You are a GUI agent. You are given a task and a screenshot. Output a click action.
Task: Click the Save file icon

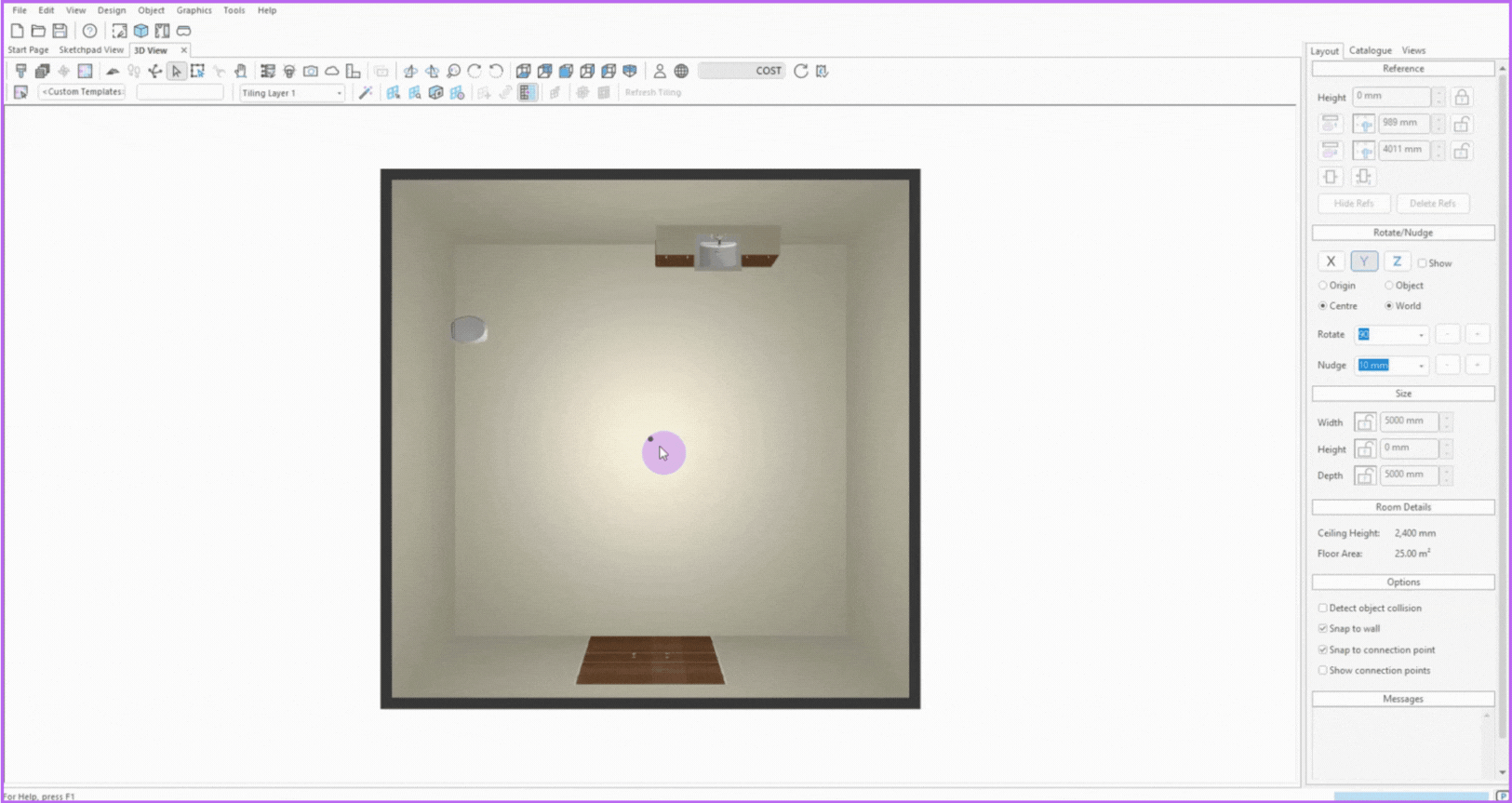(60, 31)
